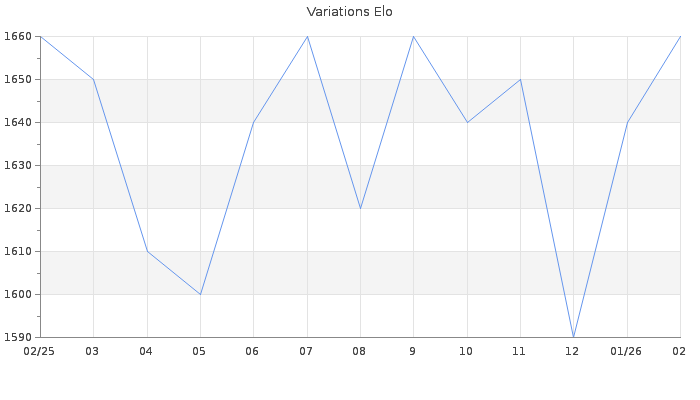Click the line's data point at month 10

[x=467, y=122]
